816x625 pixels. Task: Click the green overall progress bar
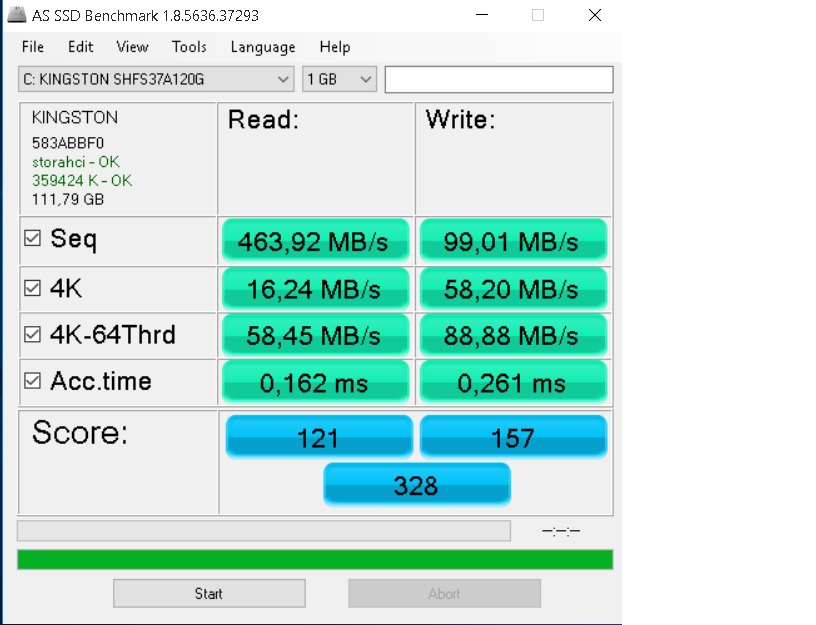point(315,559)
